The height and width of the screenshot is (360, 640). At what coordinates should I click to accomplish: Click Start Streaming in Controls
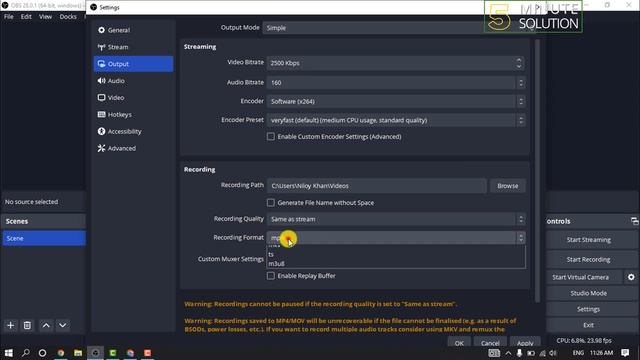click(589, 240)
